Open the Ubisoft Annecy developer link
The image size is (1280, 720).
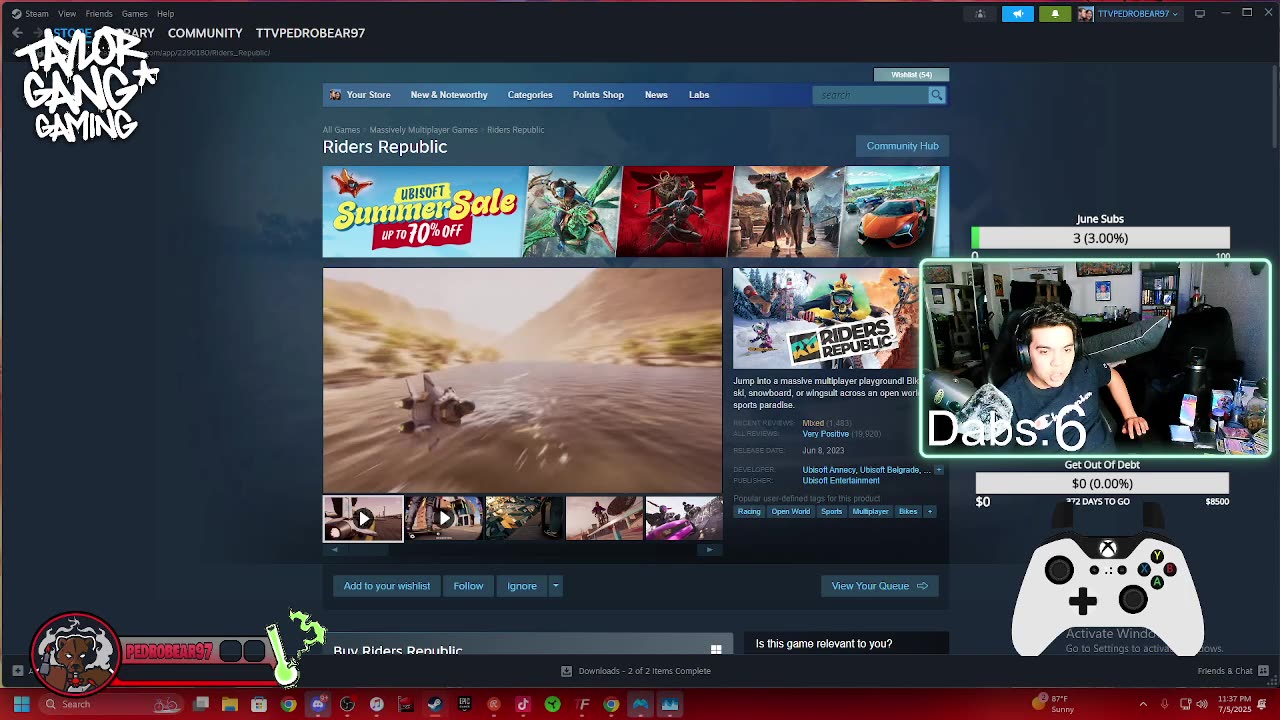(x=829, y=470)
